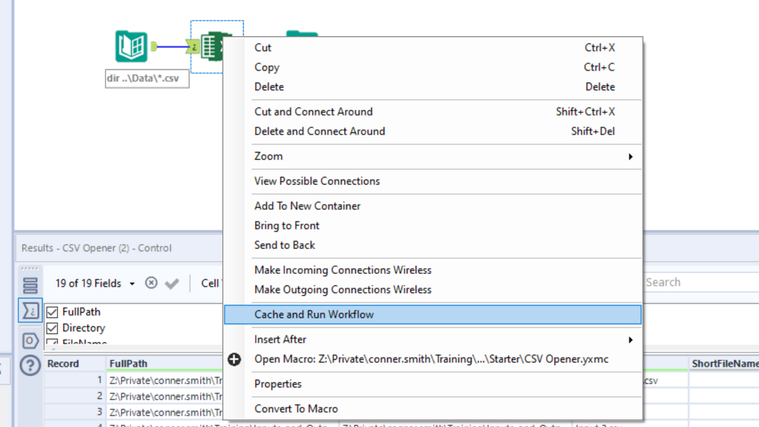Click the Record column header

[x=75, y=364]
